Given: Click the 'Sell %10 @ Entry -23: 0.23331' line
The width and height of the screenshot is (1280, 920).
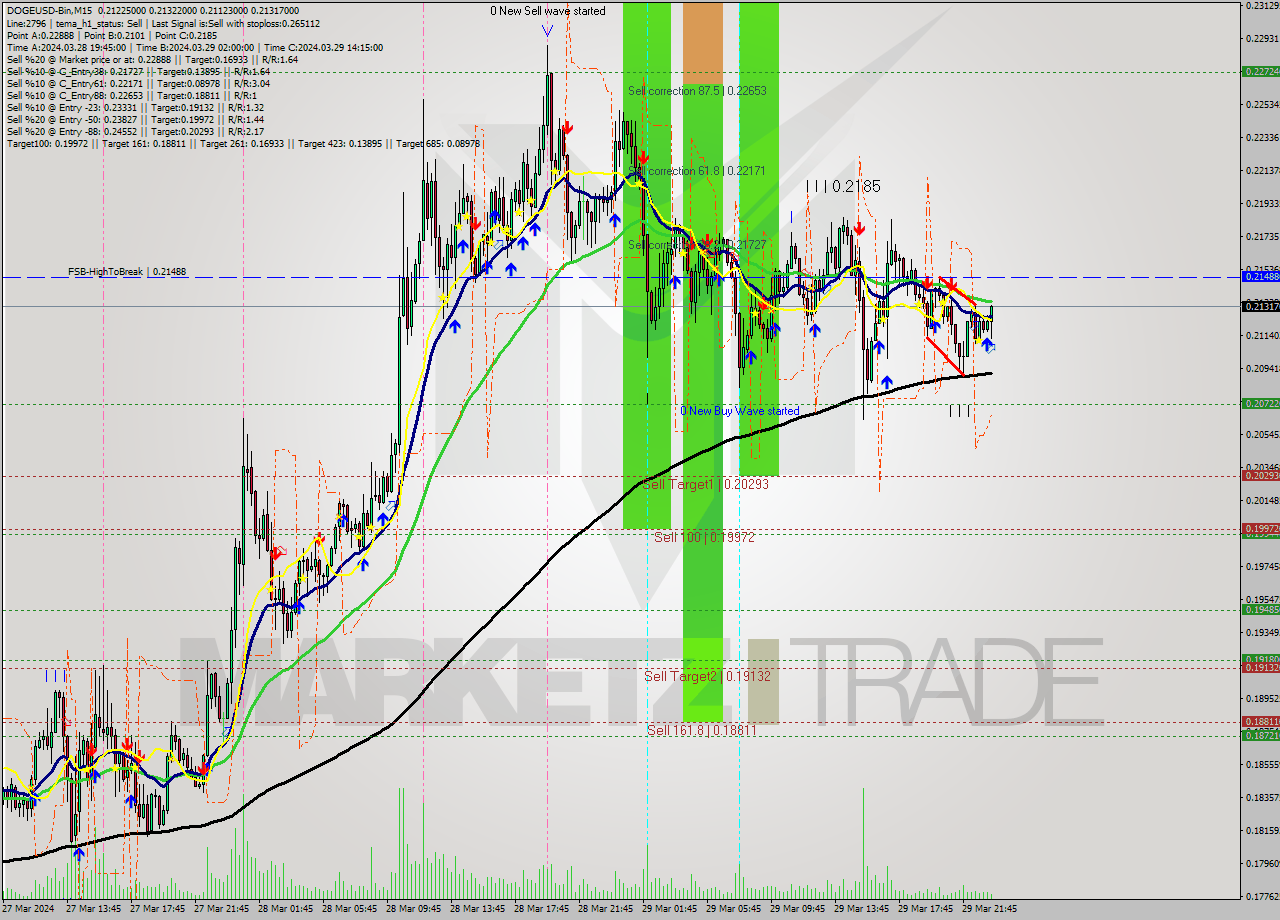Looking at the screenshot, I should click(135, 107).
